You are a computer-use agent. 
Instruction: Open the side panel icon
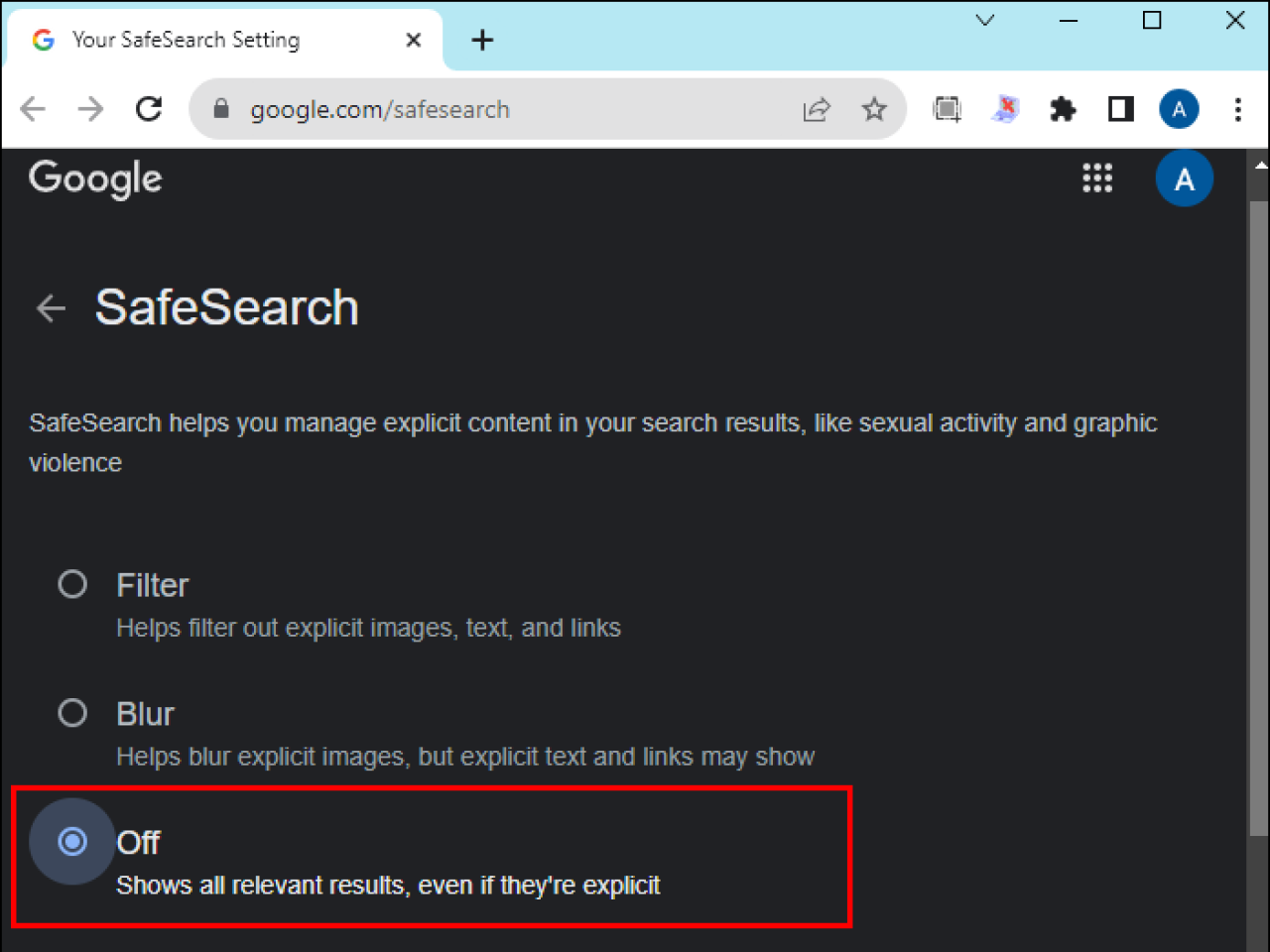coord(1119,109)
